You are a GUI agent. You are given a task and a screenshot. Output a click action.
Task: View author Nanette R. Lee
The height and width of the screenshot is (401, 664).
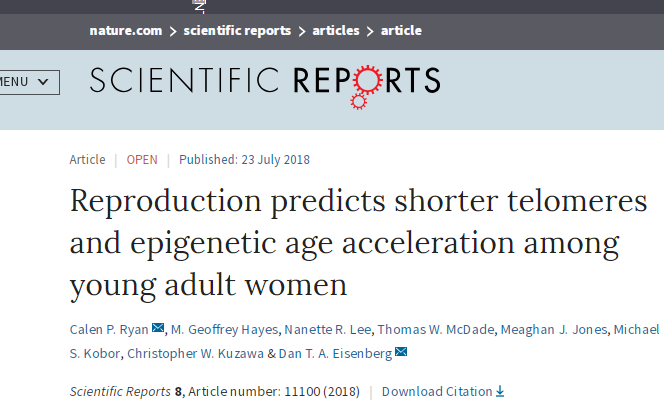[328, 329]
